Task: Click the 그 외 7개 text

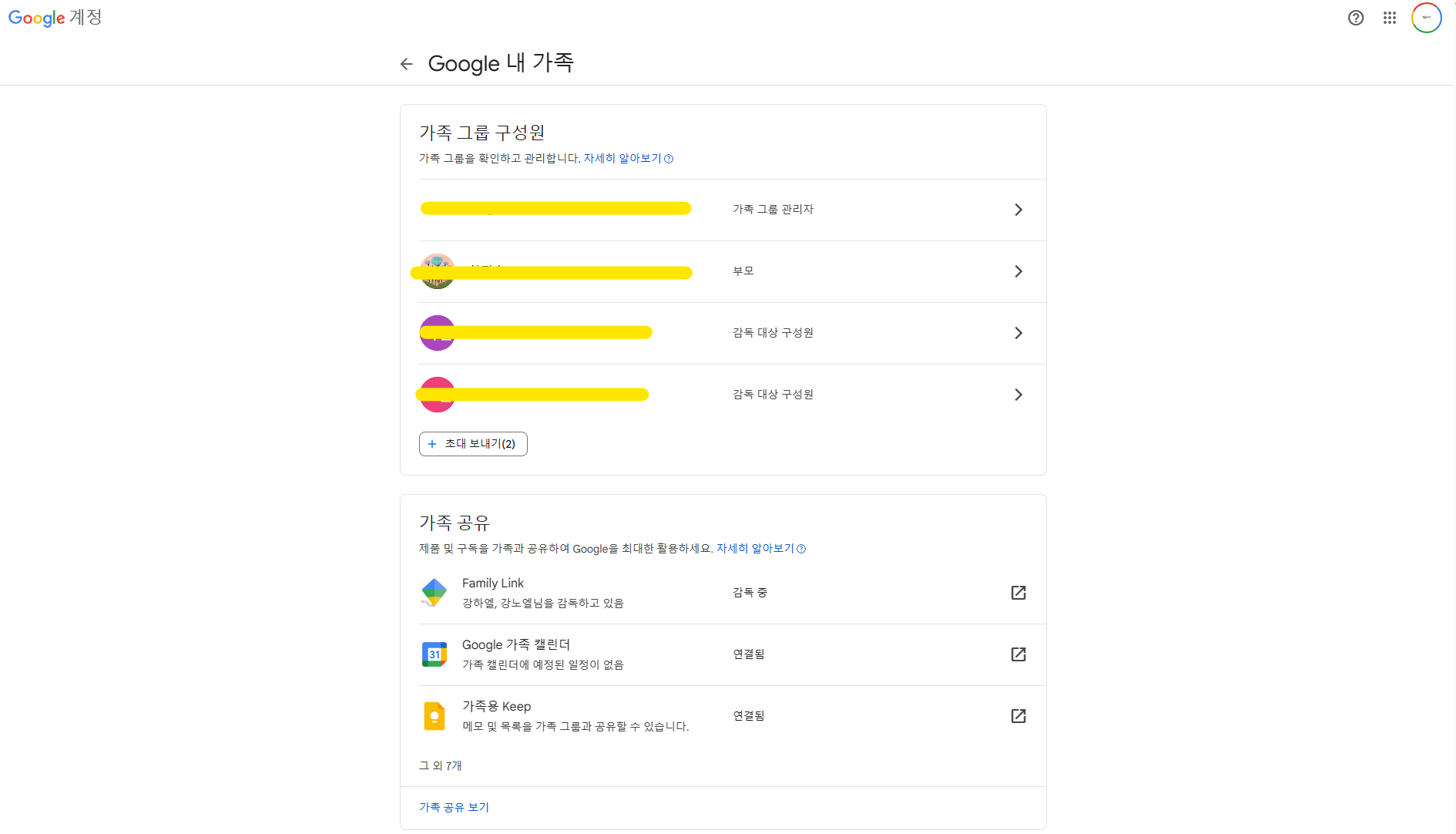Action: 440,765
